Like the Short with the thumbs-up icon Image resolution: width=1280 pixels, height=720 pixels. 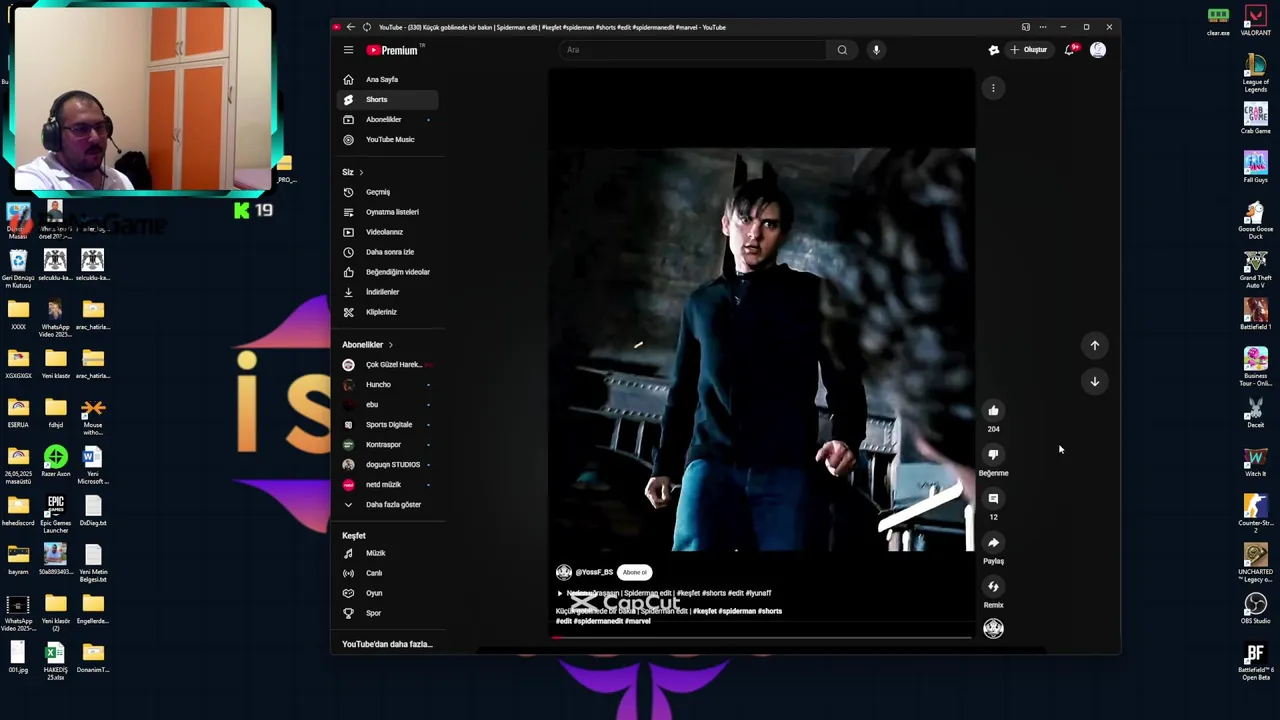pyautogui.click(x=993, y=410)
